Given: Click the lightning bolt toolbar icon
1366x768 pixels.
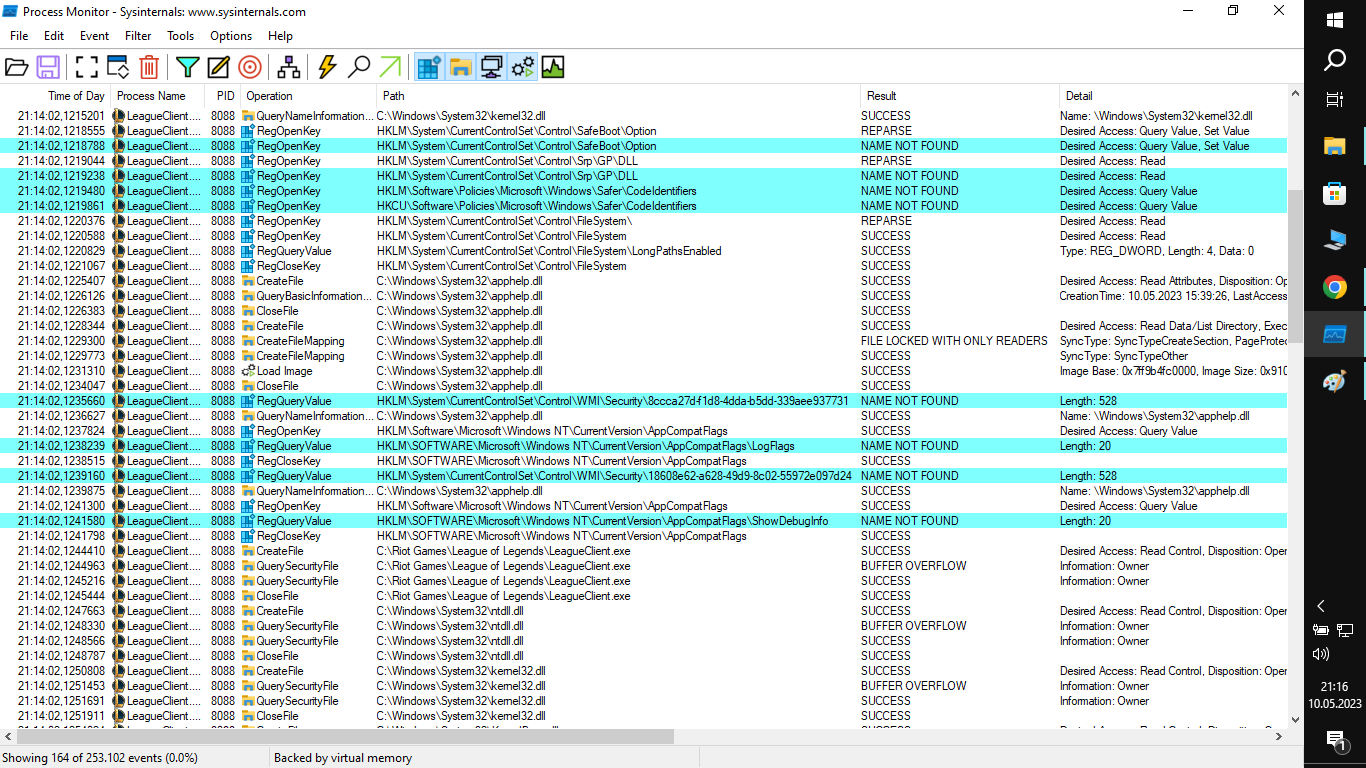Looking at the screenshot, I should coord(327,67).
